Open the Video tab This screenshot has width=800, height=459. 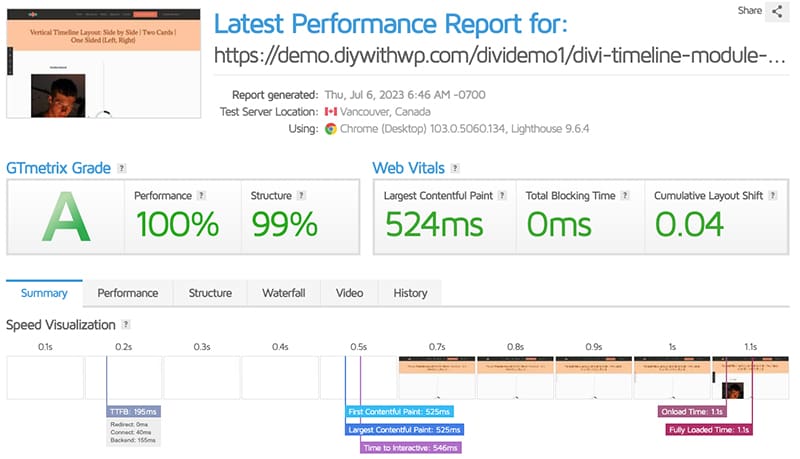pos(349,293)
